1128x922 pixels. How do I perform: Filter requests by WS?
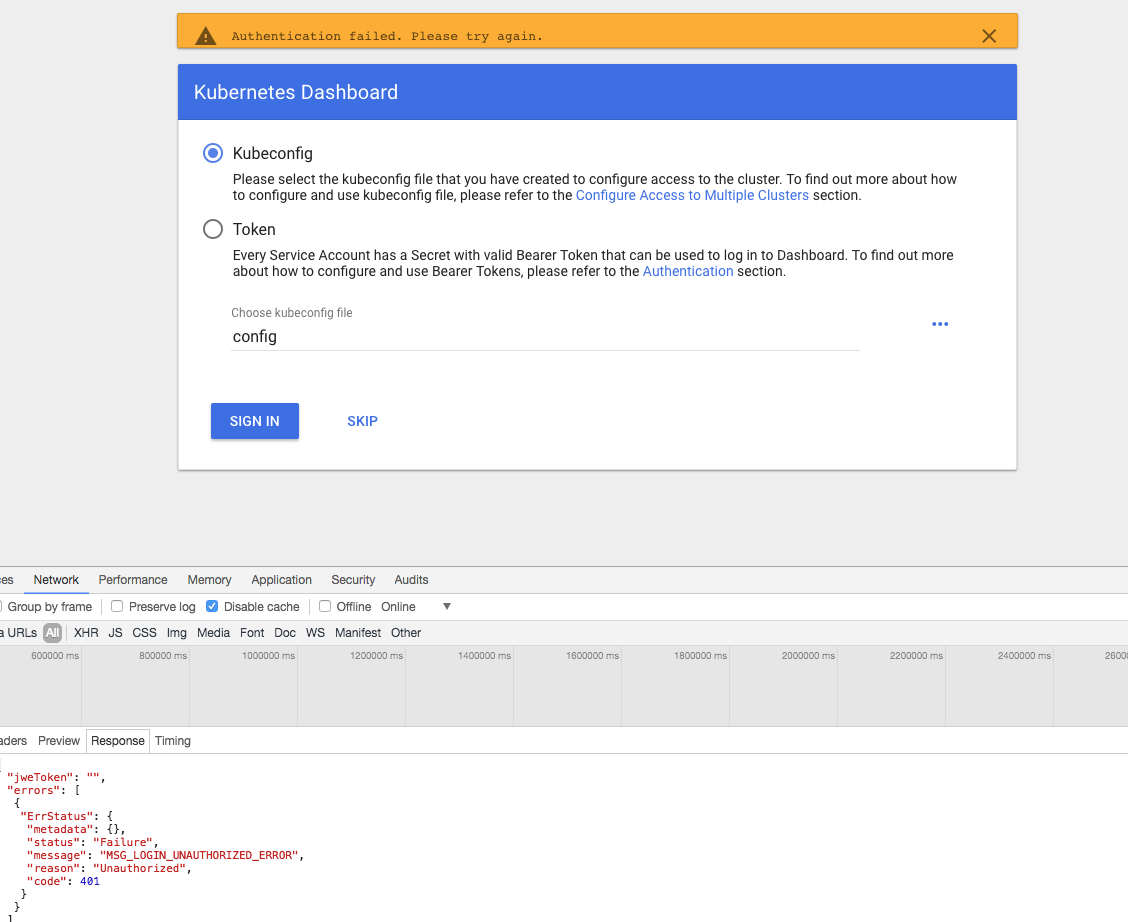click(x=315, y=633)
